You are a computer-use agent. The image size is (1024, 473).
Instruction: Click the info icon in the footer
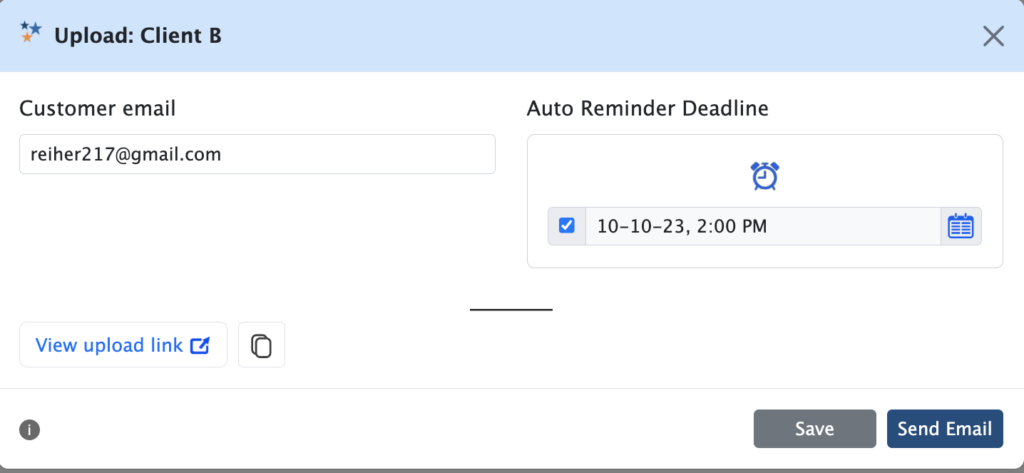tap(30, 431)
